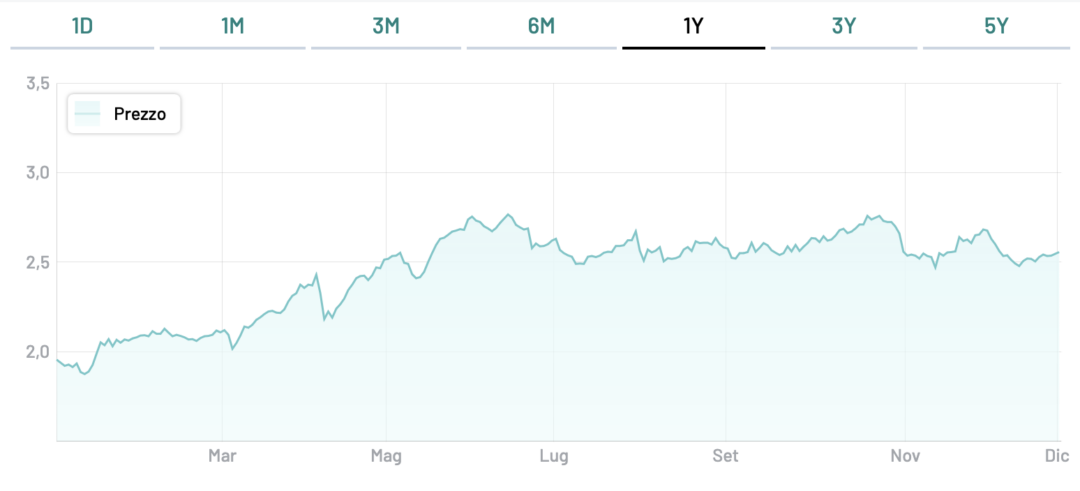
Task: Switch to the 1D time range tab
Action: point(82,26)
